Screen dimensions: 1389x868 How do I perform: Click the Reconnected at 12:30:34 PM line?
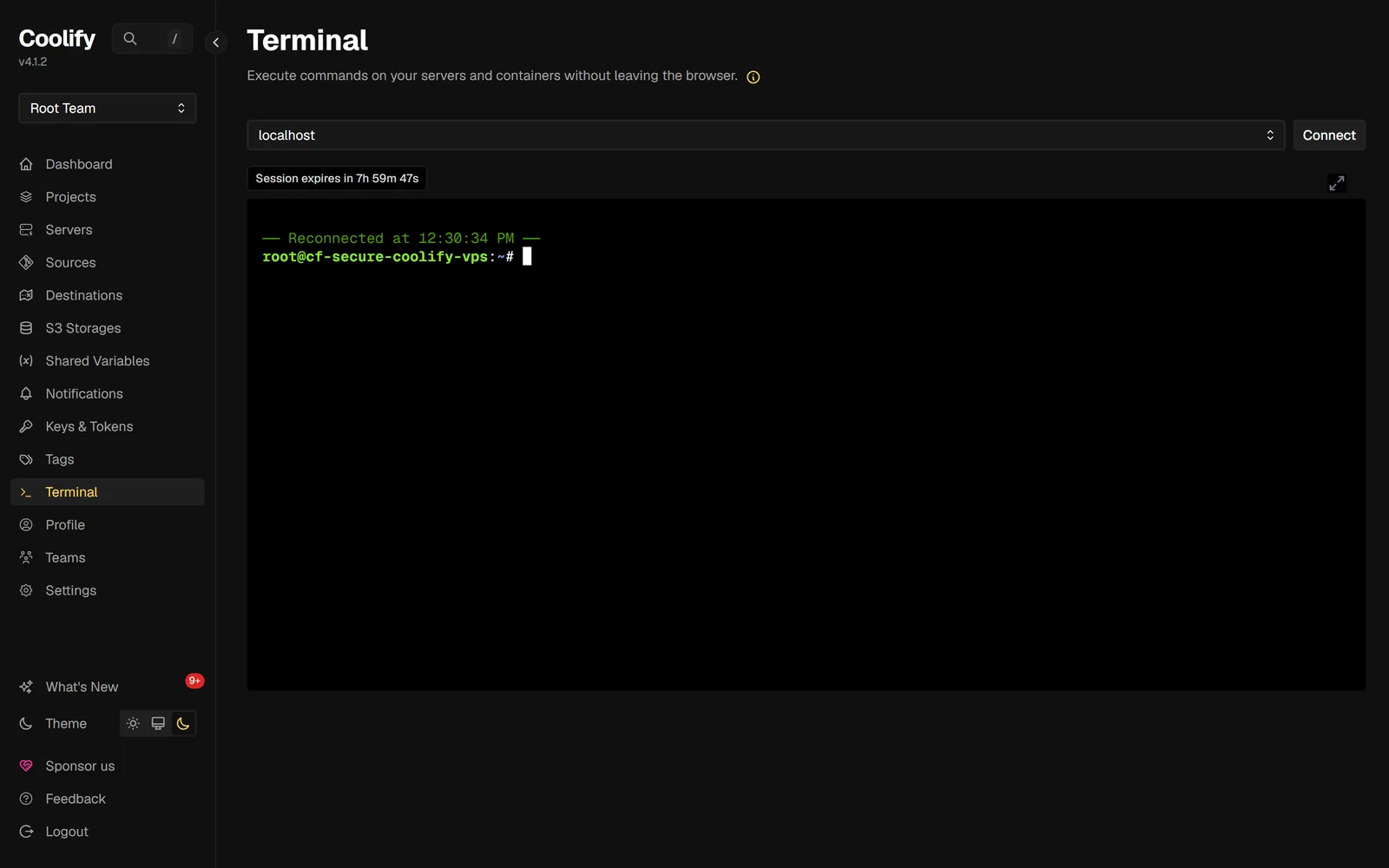401,238
